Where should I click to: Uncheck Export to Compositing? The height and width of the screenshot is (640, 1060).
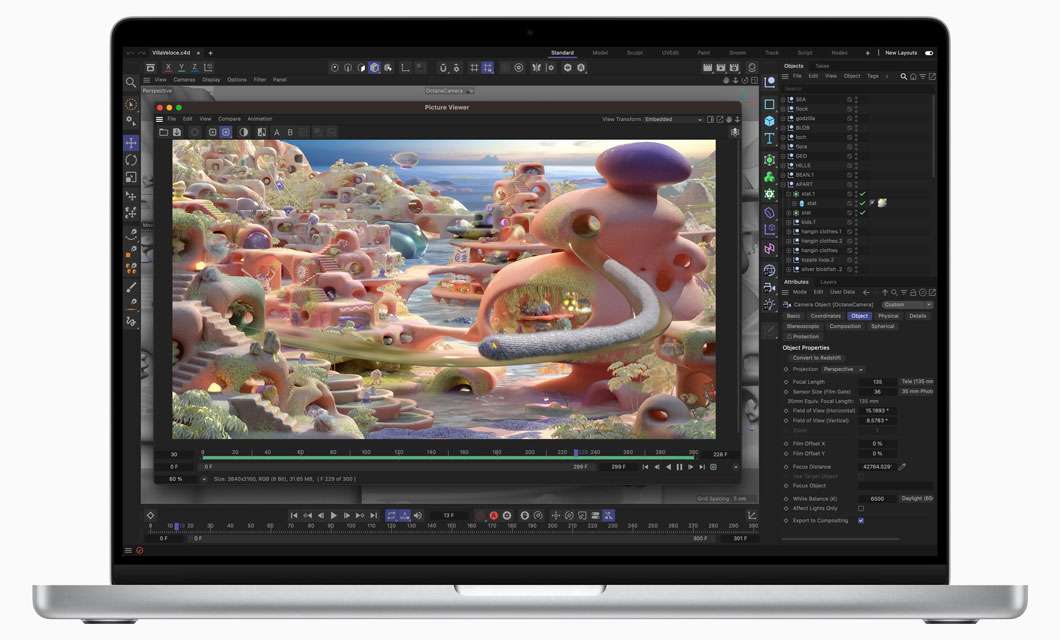point(860,520)
